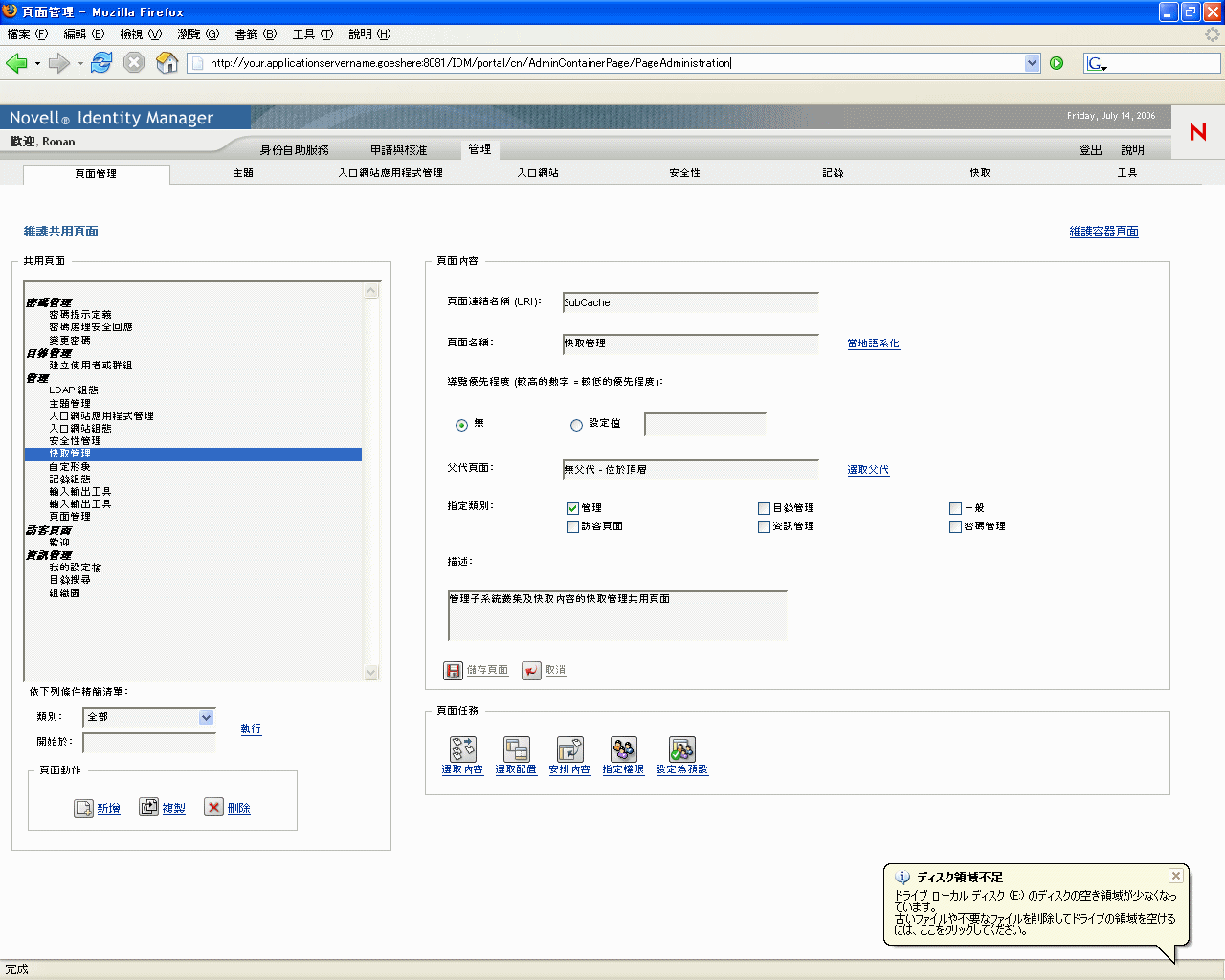Click the green Go button beside the address bar
This screenshot has width=1225, height=980.
tap(1057, 63)
